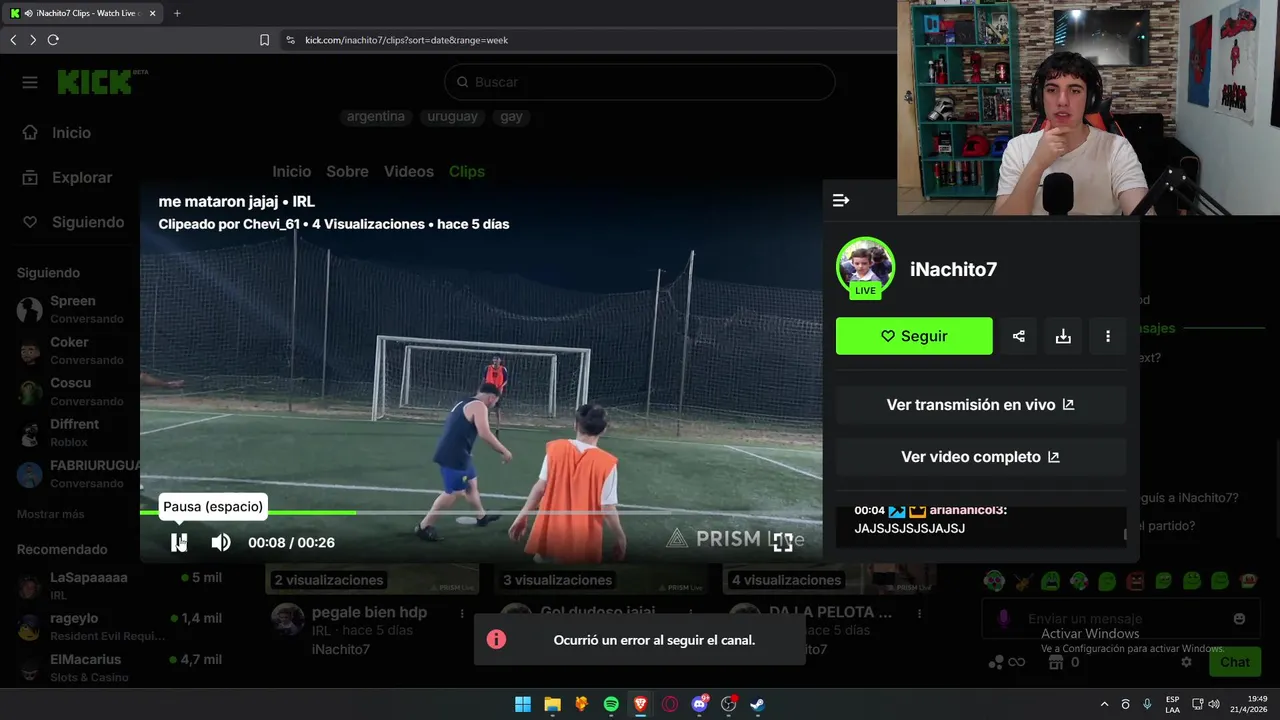Viewport: 1280px width, 720px height.
Task: Click the green KICK logo
Action: [95, 82]
